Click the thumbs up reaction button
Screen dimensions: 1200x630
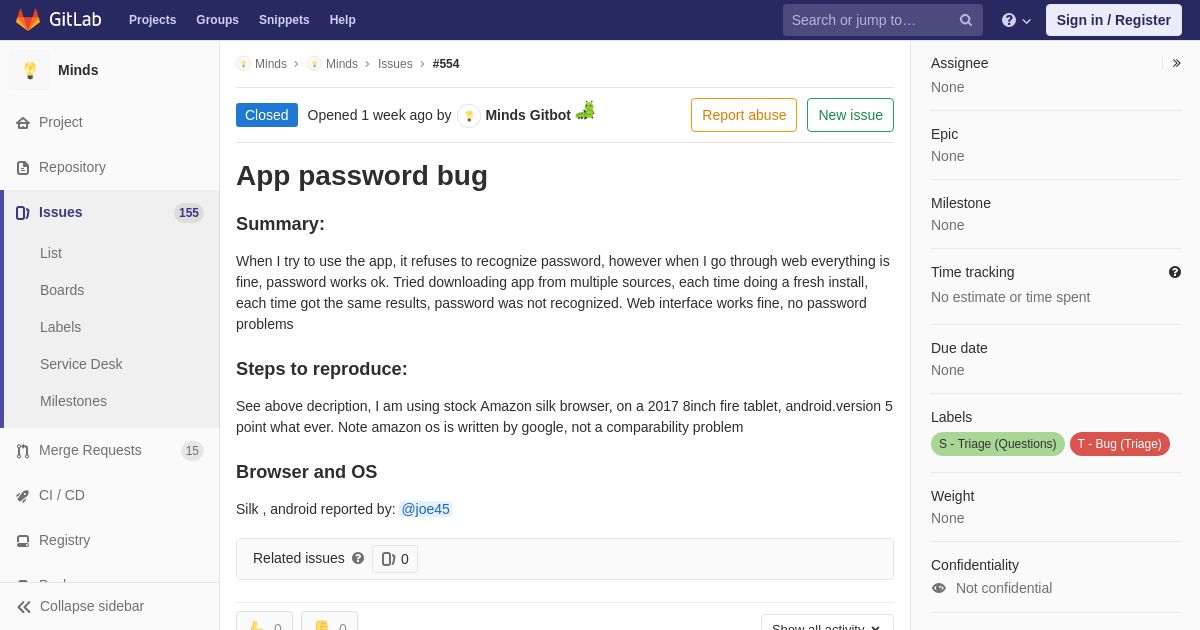[x=264, y=622]
